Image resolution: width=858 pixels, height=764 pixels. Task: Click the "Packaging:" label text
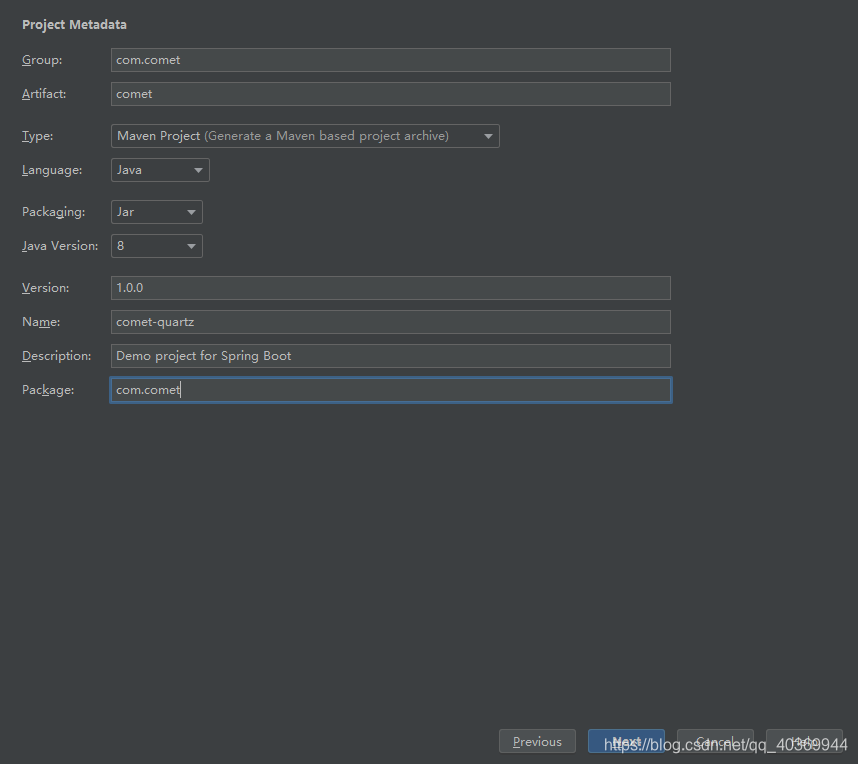point(53,212)
